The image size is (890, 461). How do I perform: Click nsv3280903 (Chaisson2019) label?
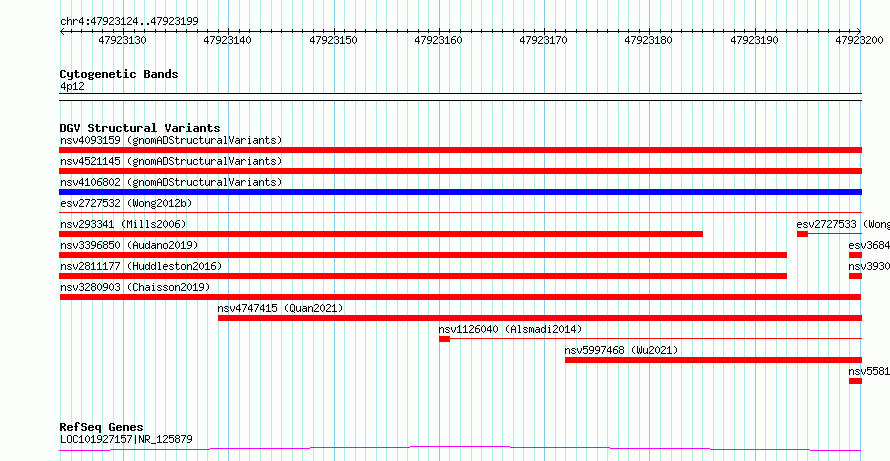point(135,287)
